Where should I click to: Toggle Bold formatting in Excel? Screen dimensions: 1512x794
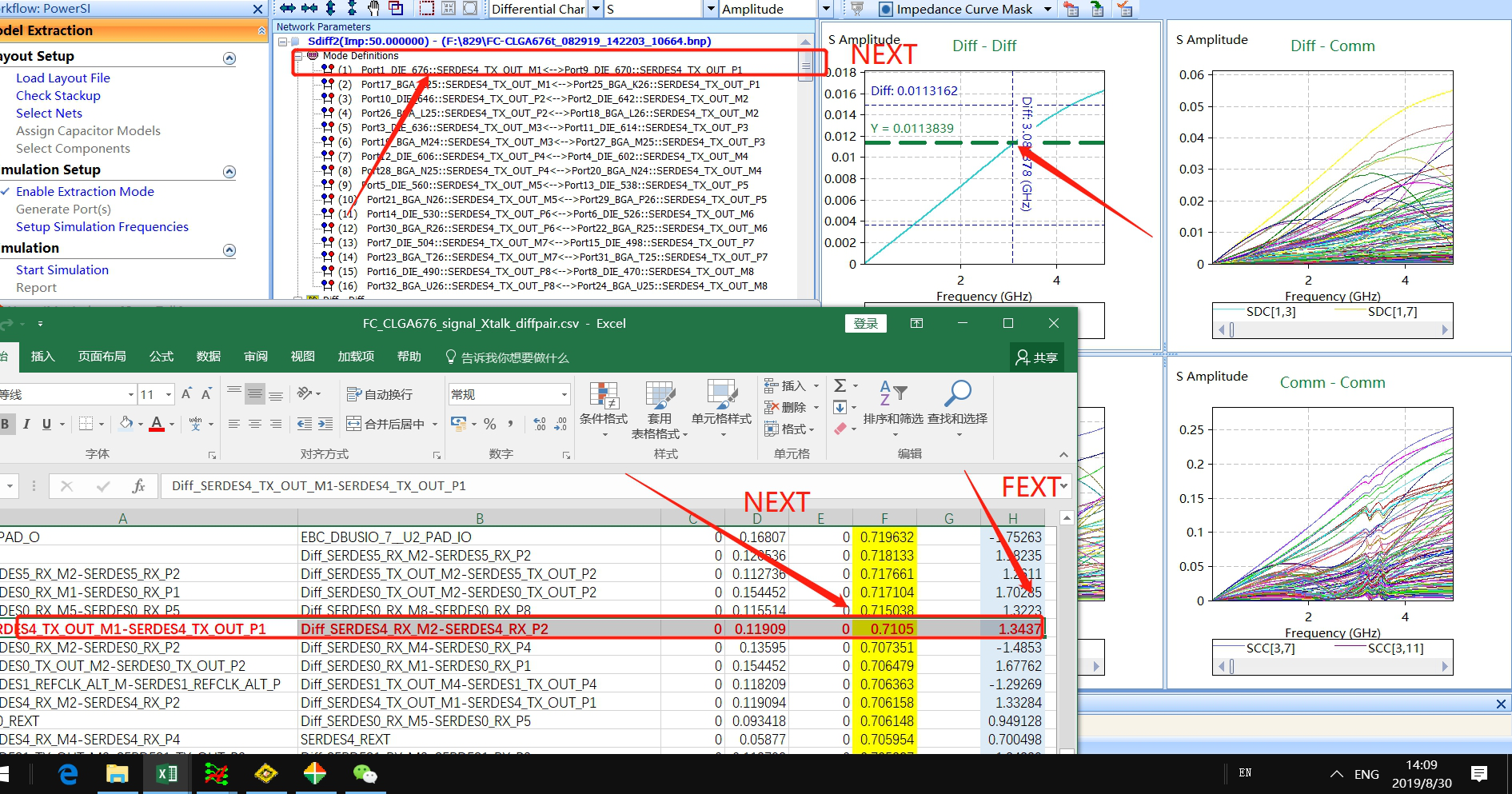pos(6,424)
